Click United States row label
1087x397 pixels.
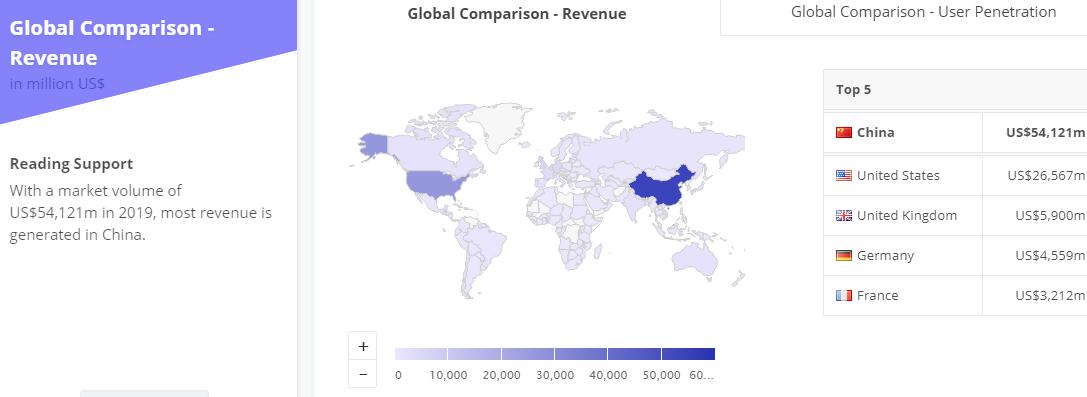(898, 175)
